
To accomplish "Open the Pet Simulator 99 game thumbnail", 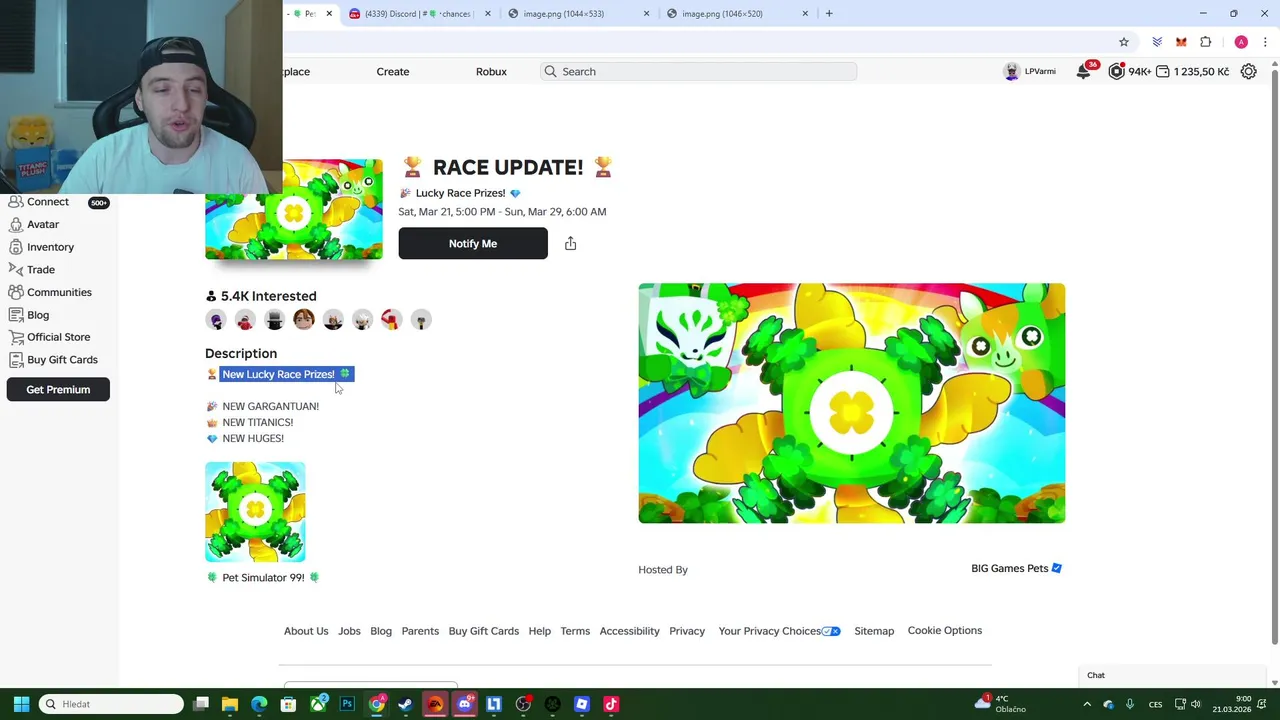I will [255, 512].
